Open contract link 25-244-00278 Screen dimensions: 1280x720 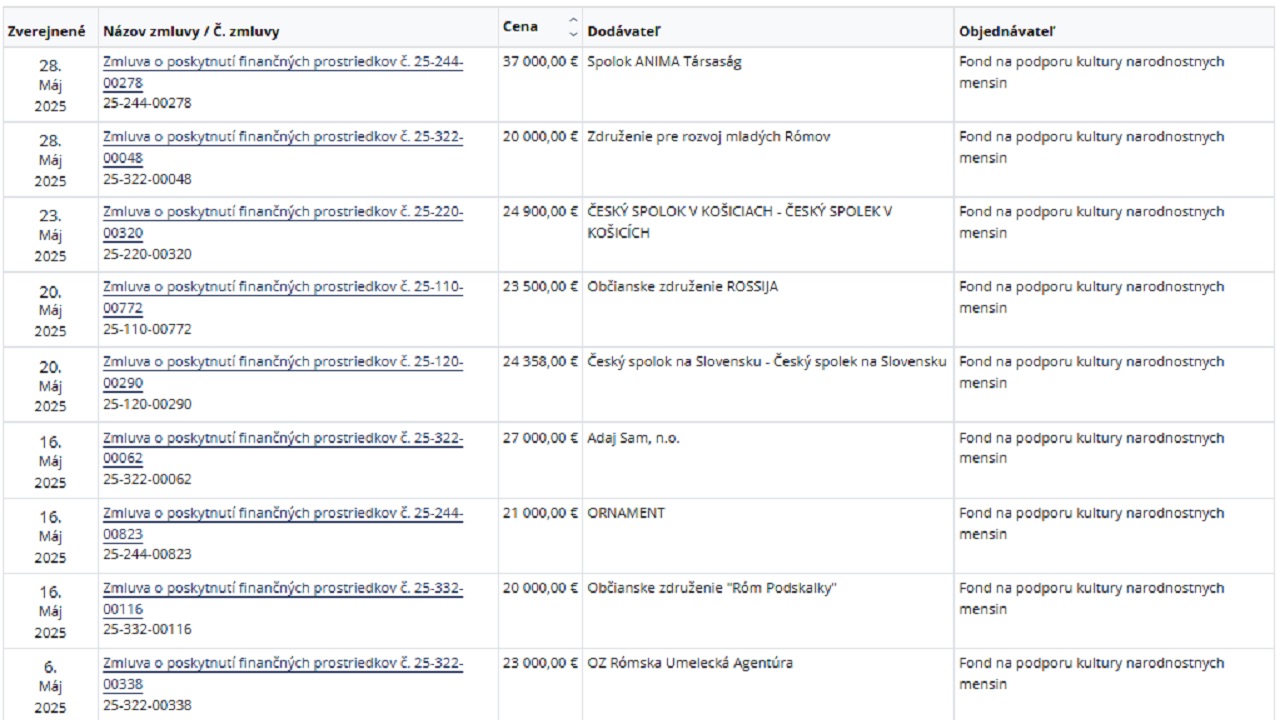(283, 72)
